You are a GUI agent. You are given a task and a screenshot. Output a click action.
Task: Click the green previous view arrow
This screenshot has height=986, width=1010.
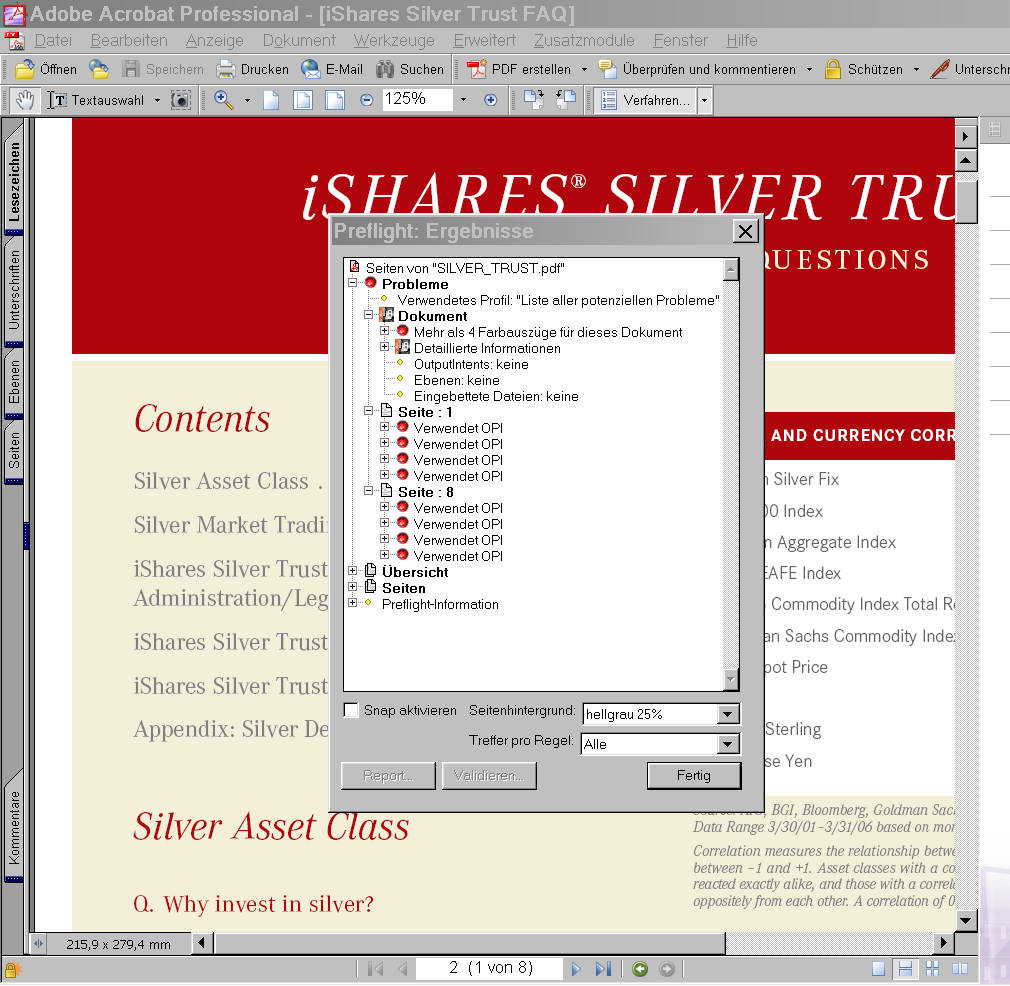(x=640, y=969)
